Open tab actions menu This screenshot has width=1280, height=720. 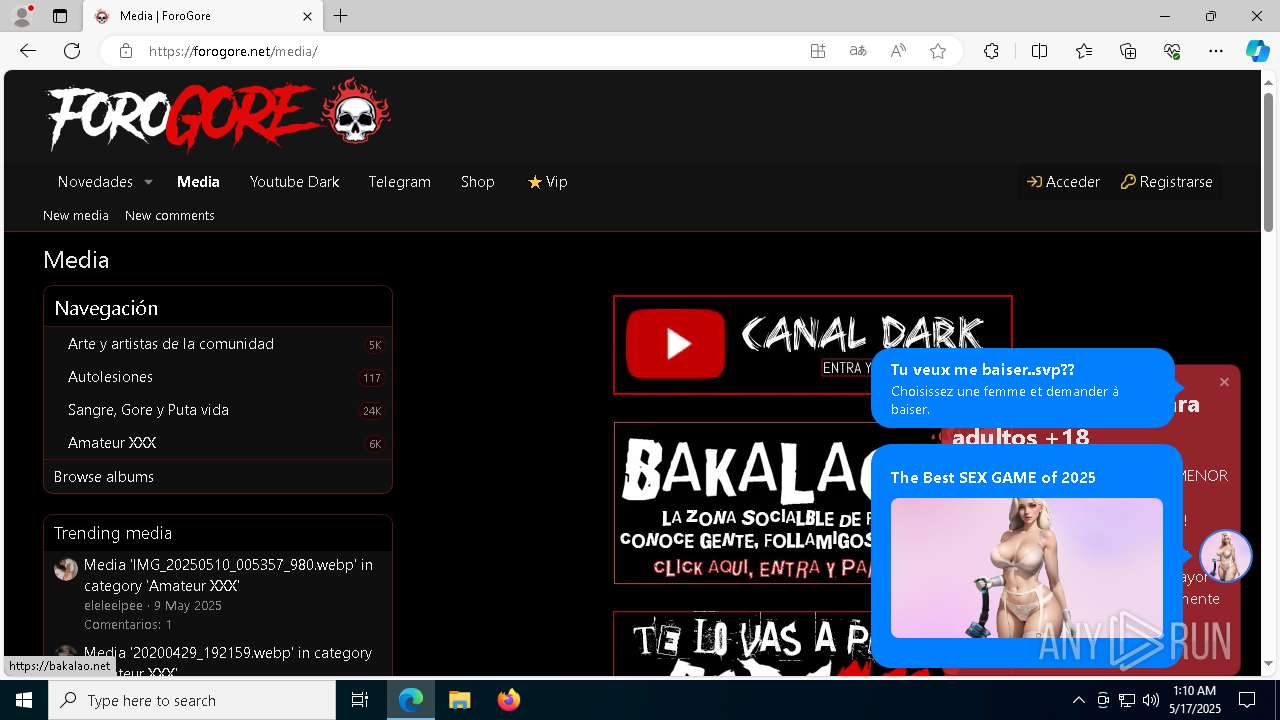[60, 16]
